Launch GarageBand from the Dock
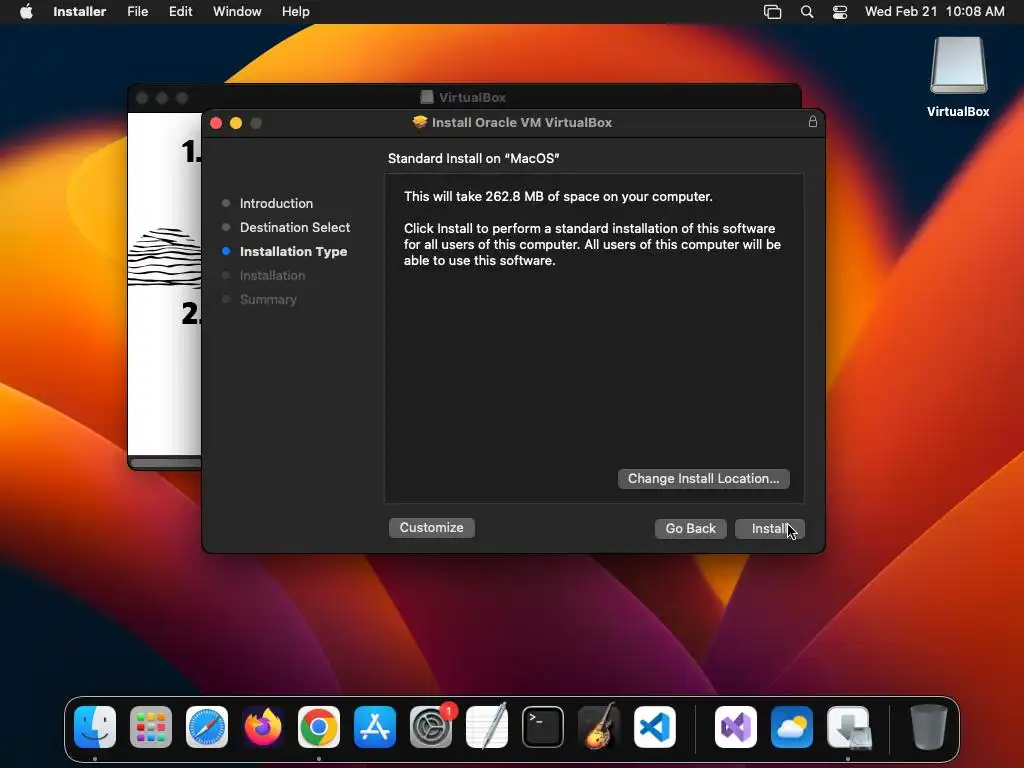1024x768 pixels. click(599, 727)
